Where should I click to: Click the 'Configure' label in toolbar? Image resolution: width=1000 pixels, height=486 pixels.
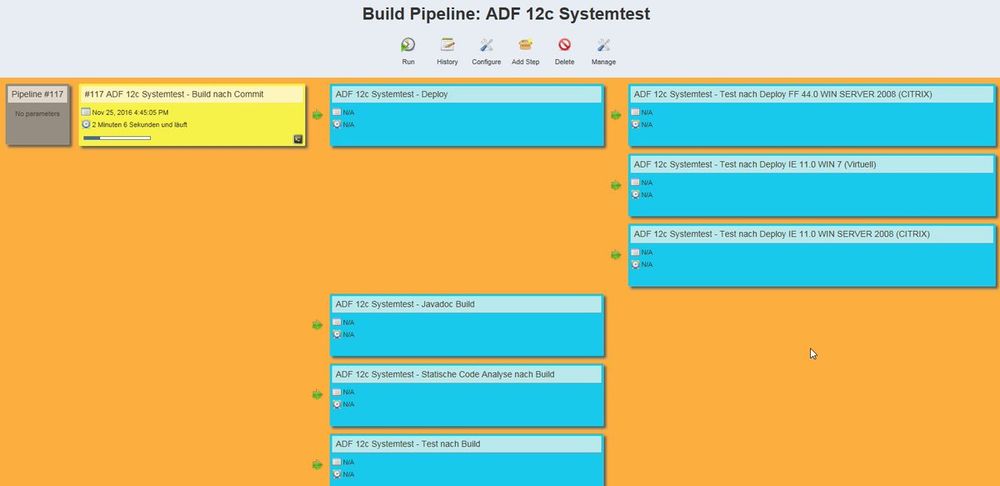tap(486, 62)
